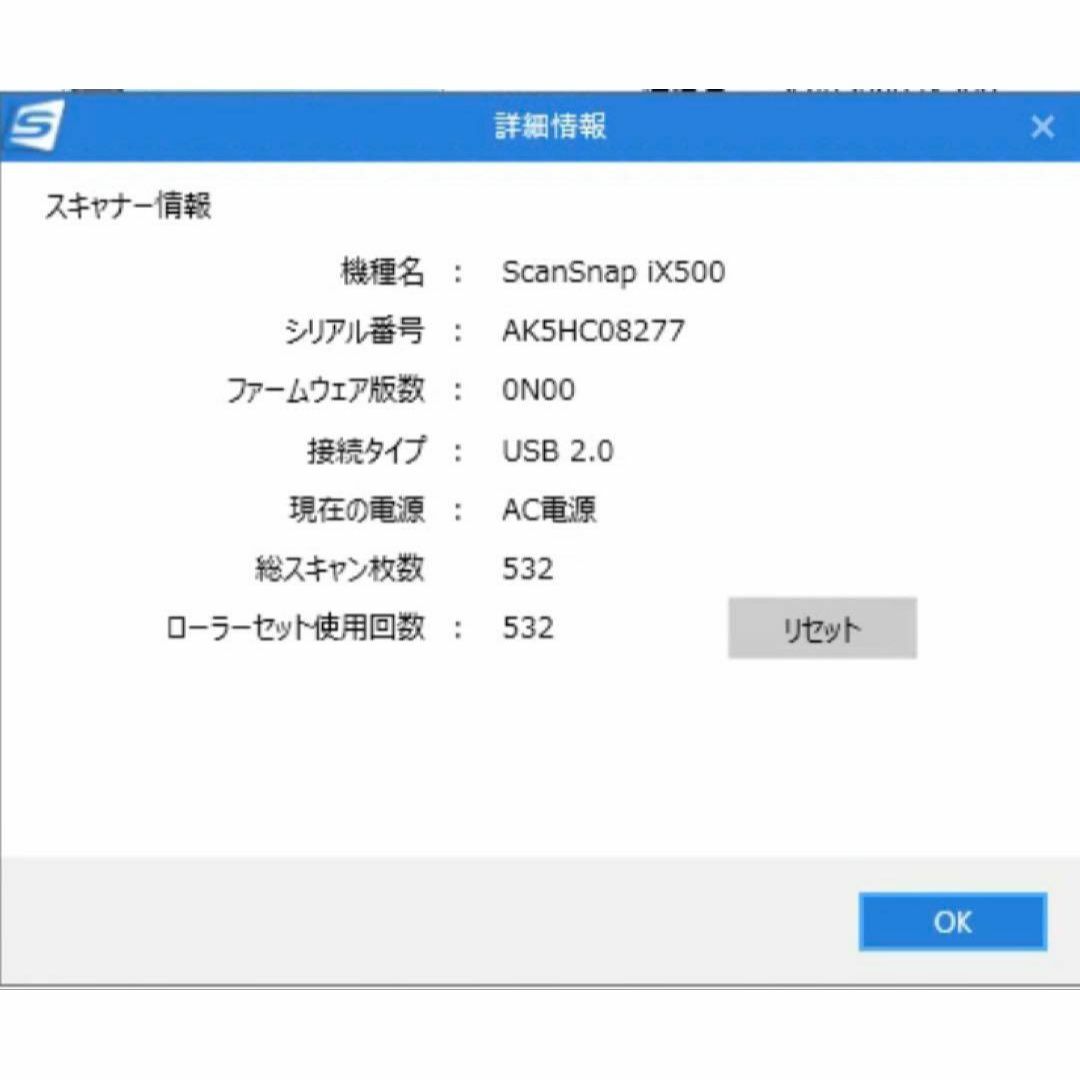Select the model name ScanSnap iX500

[x=613, y=272]
